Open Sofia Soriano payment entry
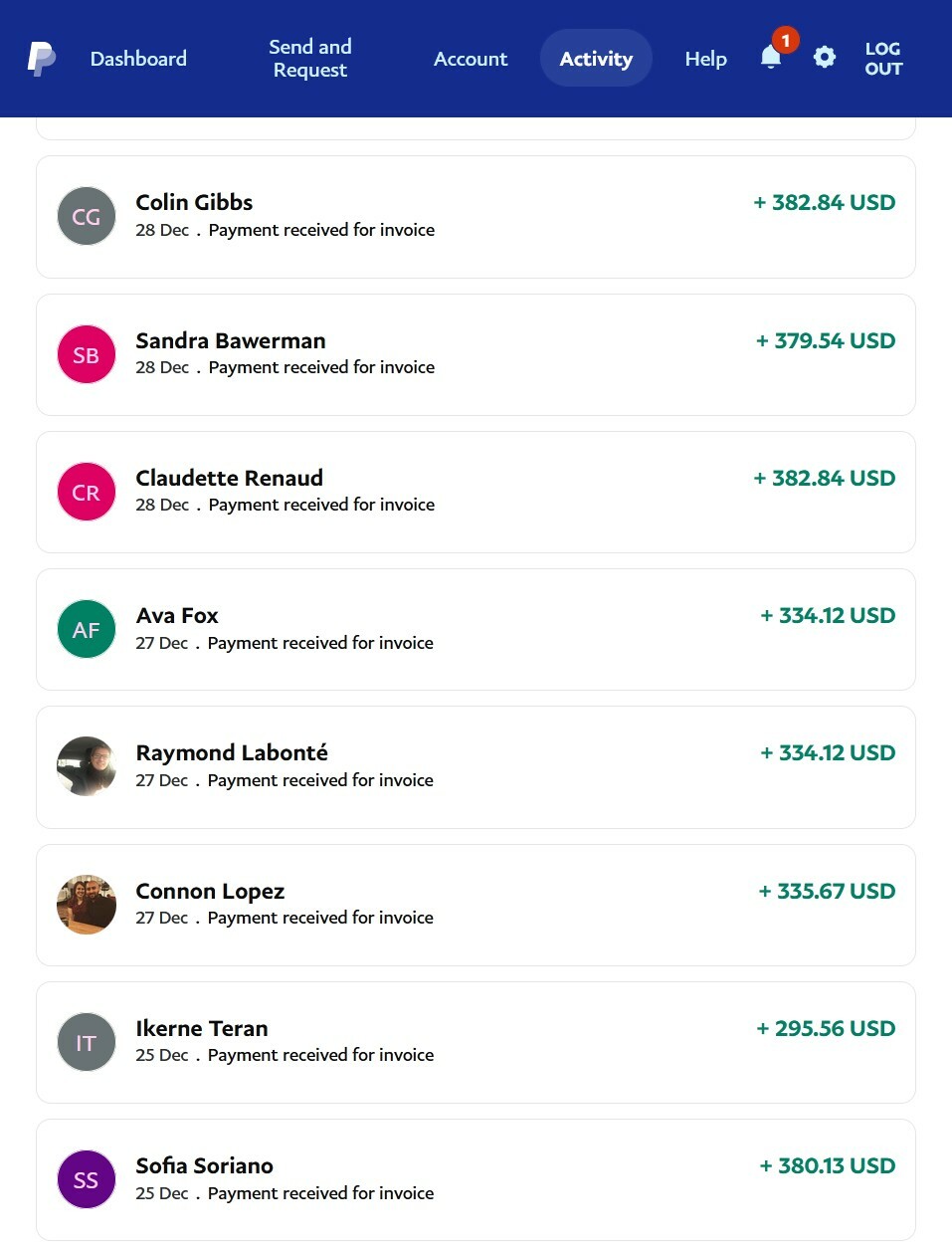The height and width of the screenshot is (1250, 952). click(476, 1179)
